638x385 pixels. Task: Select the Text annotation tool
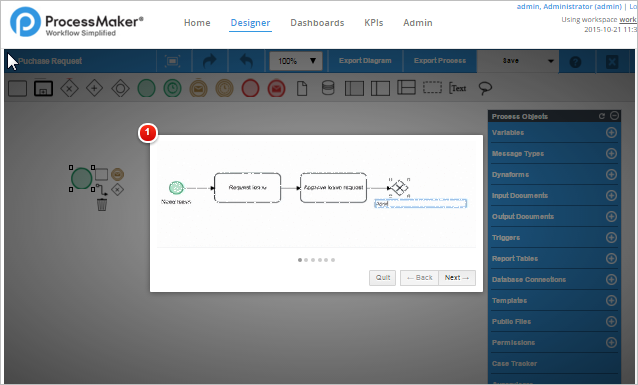tap(458, 88)
